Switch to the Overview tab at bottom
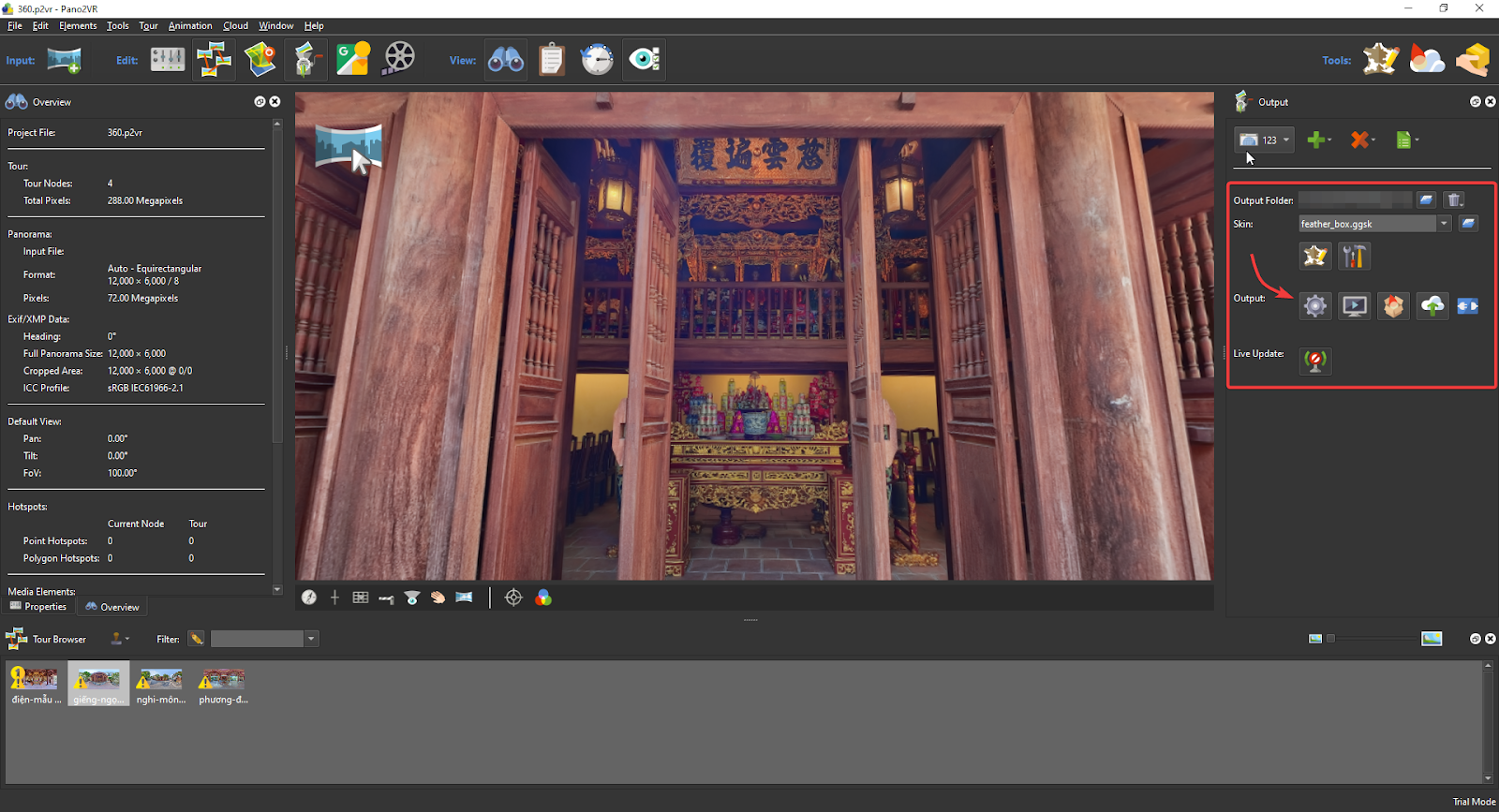This screenshot has height=812, width=1499. click(112, 607)
